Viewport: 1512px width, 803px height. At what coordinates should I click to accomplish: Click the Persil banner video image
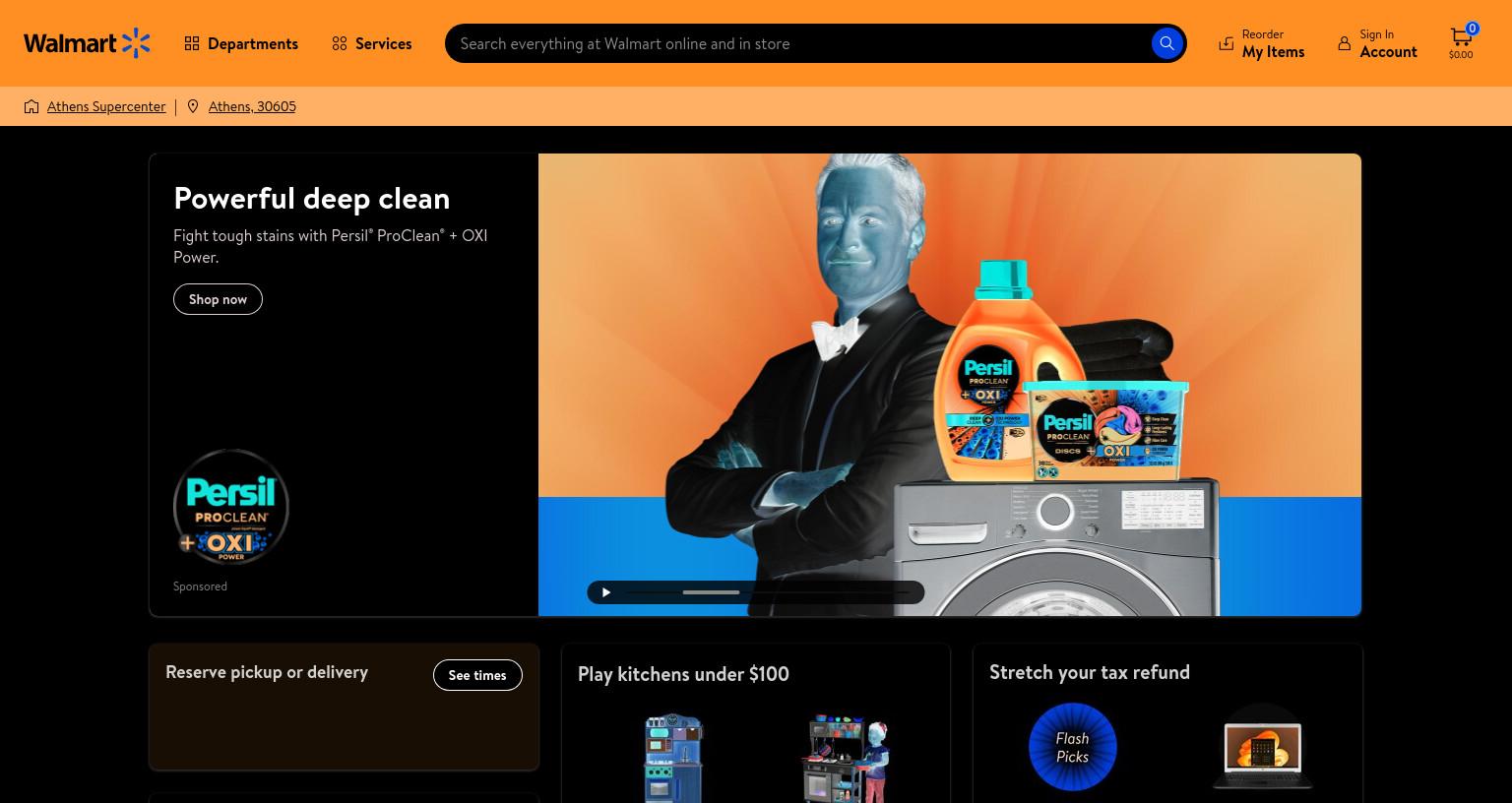950,385
